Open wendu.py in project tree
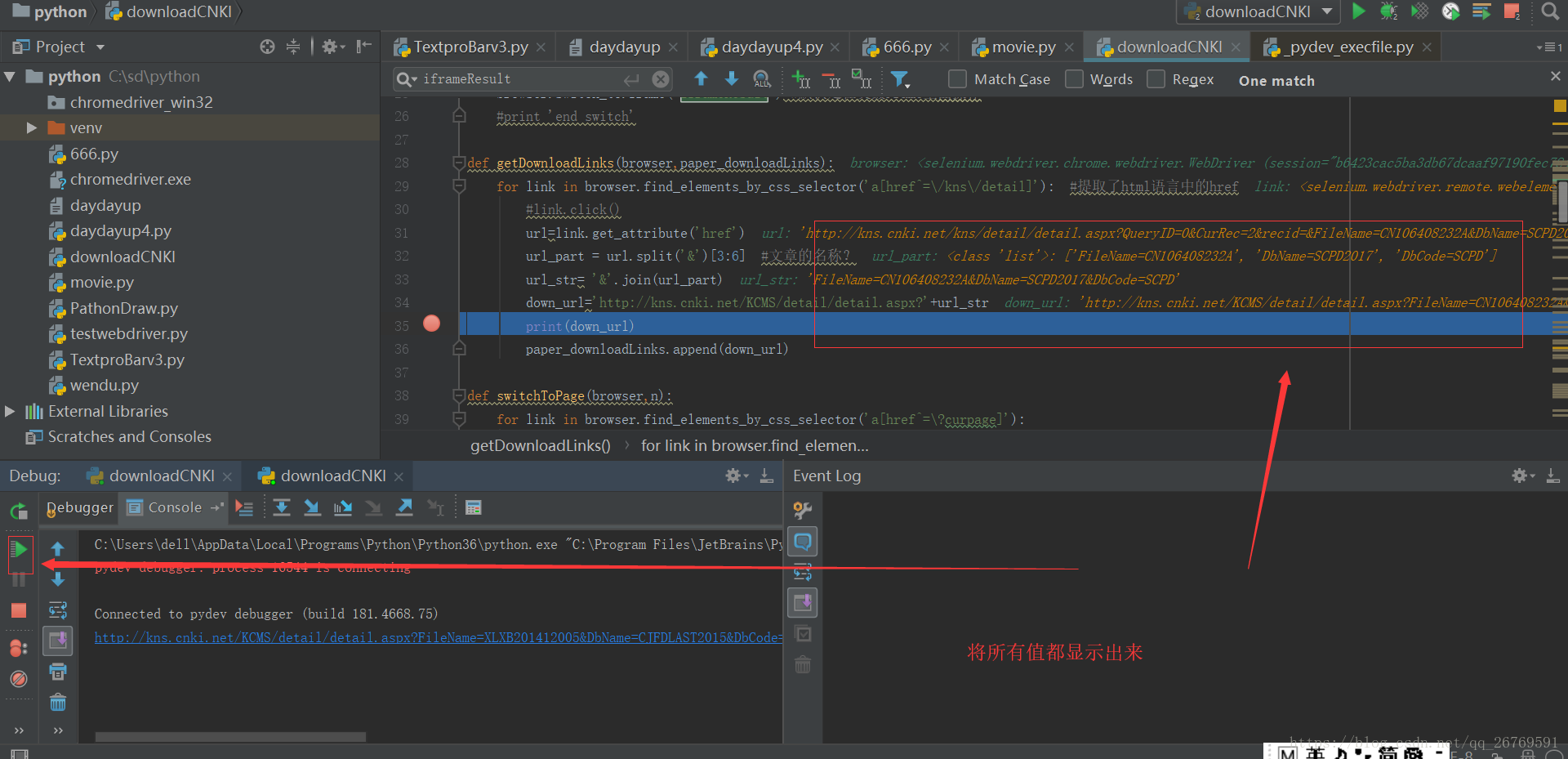This screenshot has height=759, width=1568. click(x=105, y=385)
